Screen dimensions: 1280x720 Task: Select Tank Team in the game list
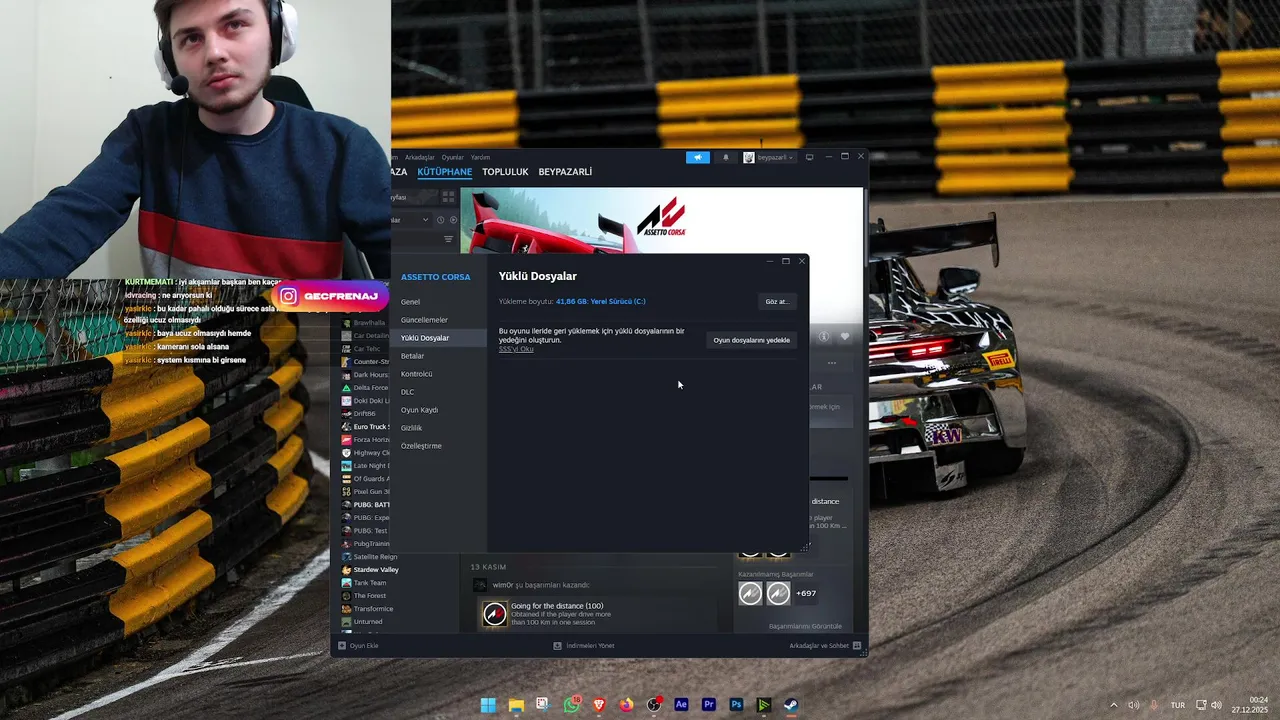pyautogui.click(x=364, y=583)
